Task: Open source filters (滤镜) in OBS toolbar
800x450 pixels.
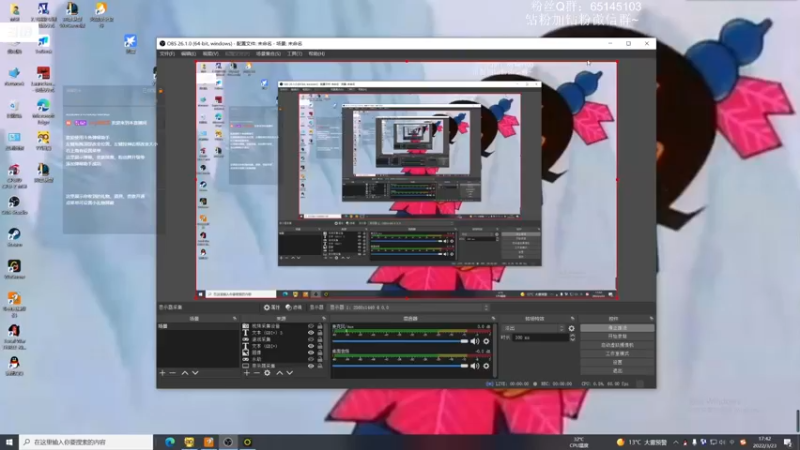Action: (294, 308)
